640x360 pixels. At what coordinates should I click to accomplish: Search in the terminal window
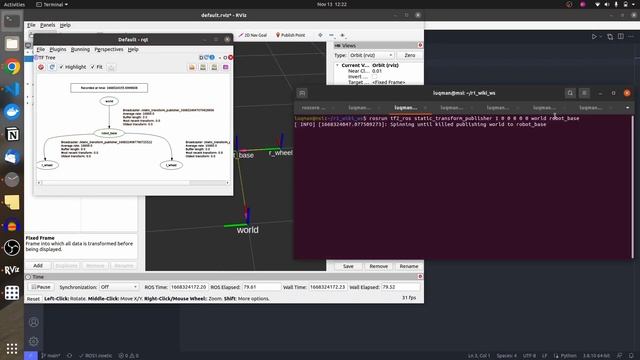(x=570, y=93)
